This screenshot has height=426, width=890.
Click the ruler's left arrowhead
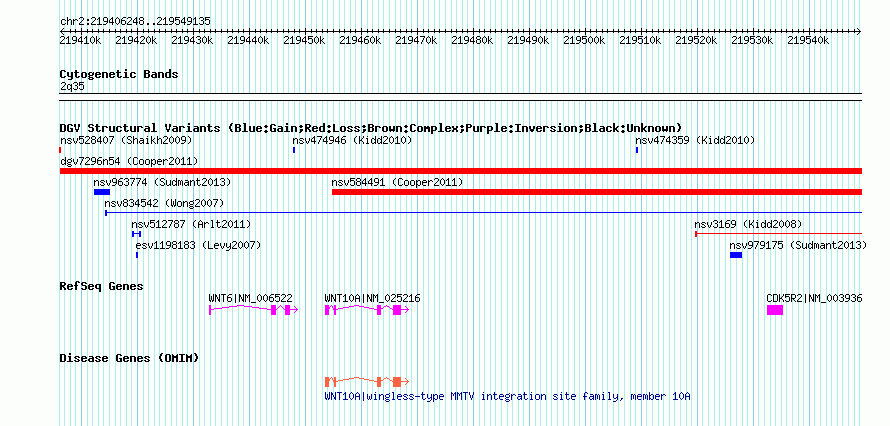62,31
